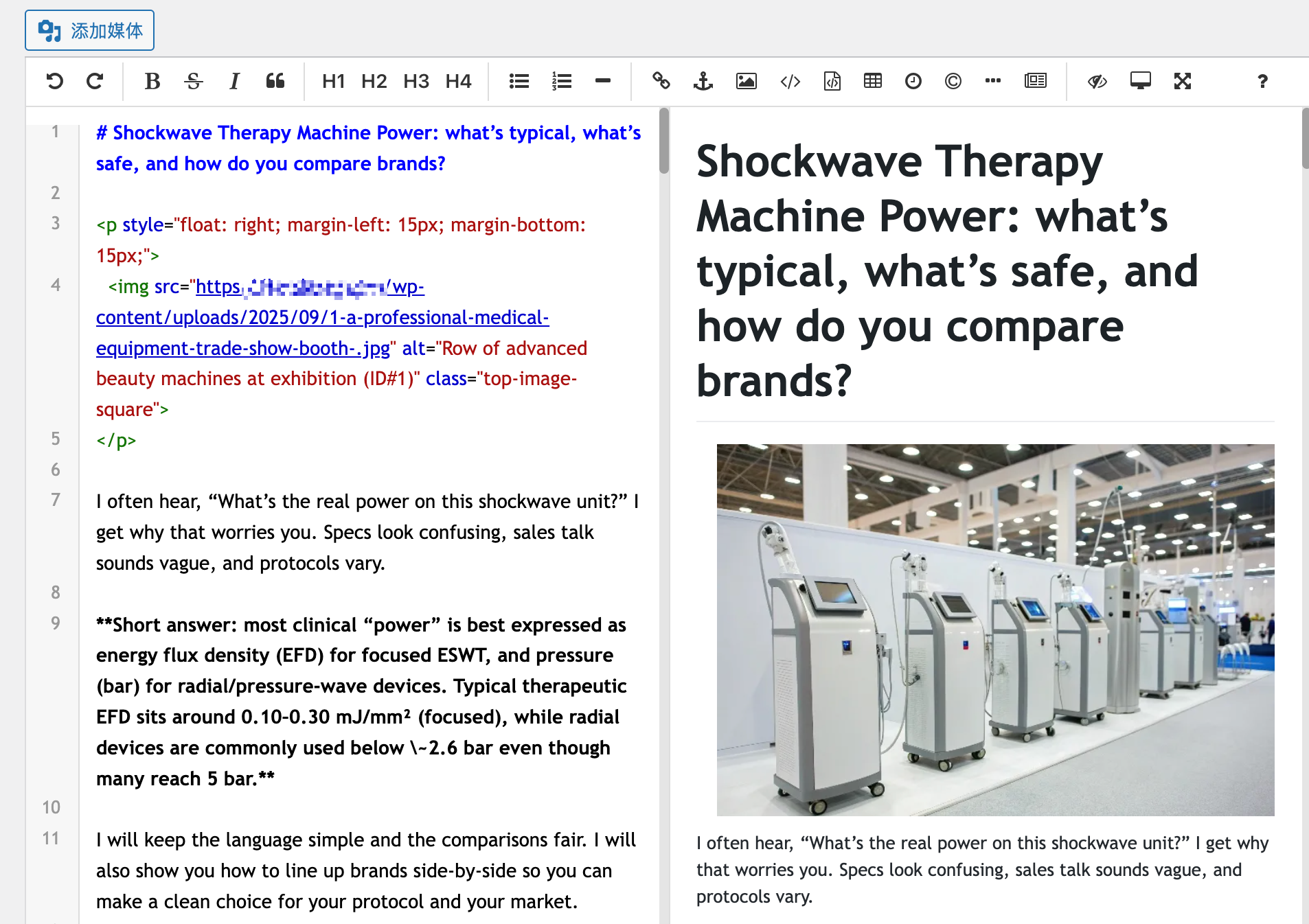Click 'I will keep the language simple' paragraph
1309x924 pixels.
pyautogui.click(x=366, y=870)
